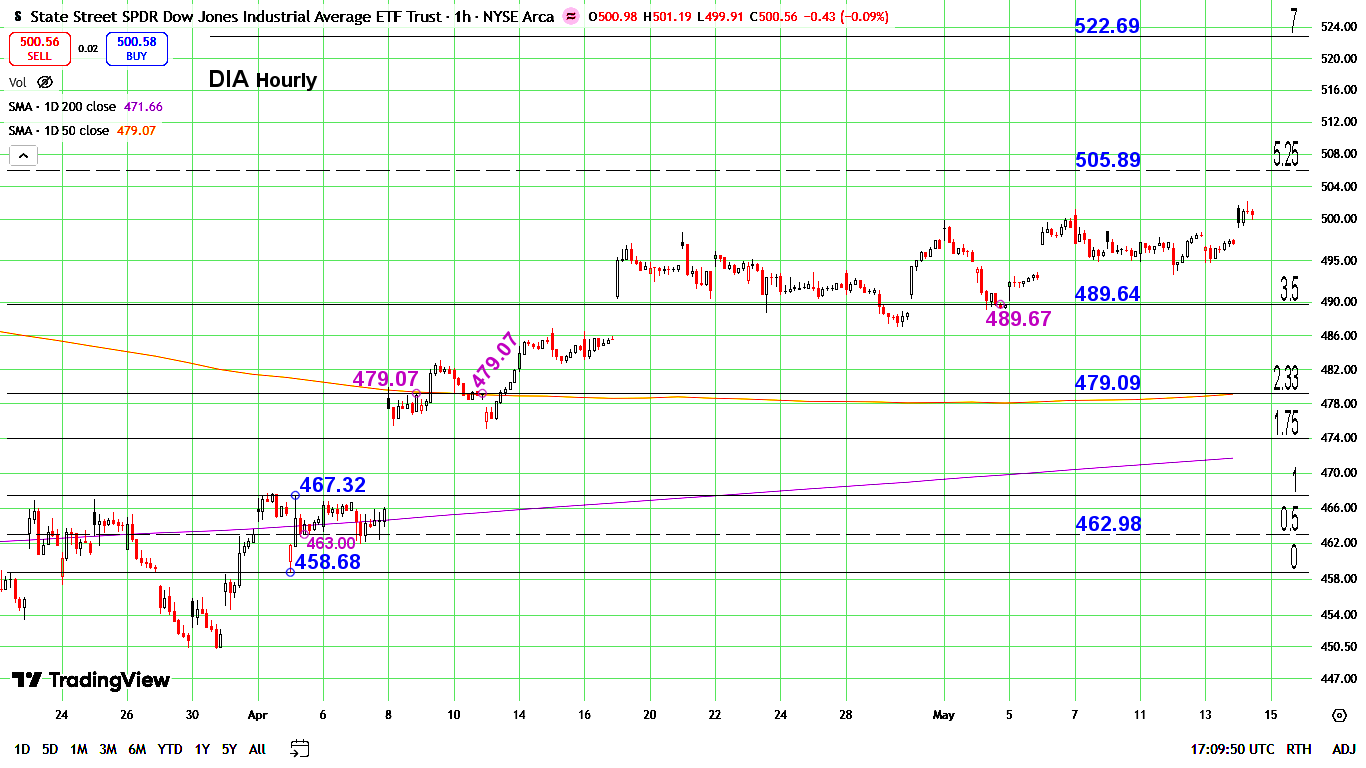
Task: Click the Vol indicator label
Action: tap(18, 82)
